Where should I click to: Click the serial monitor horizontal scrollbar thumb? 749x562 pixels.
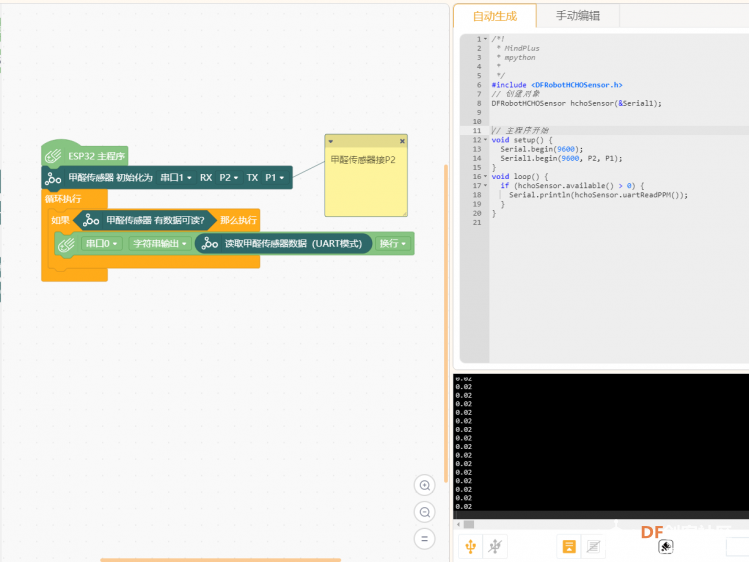pyautogui.click(x=469, y=524)
